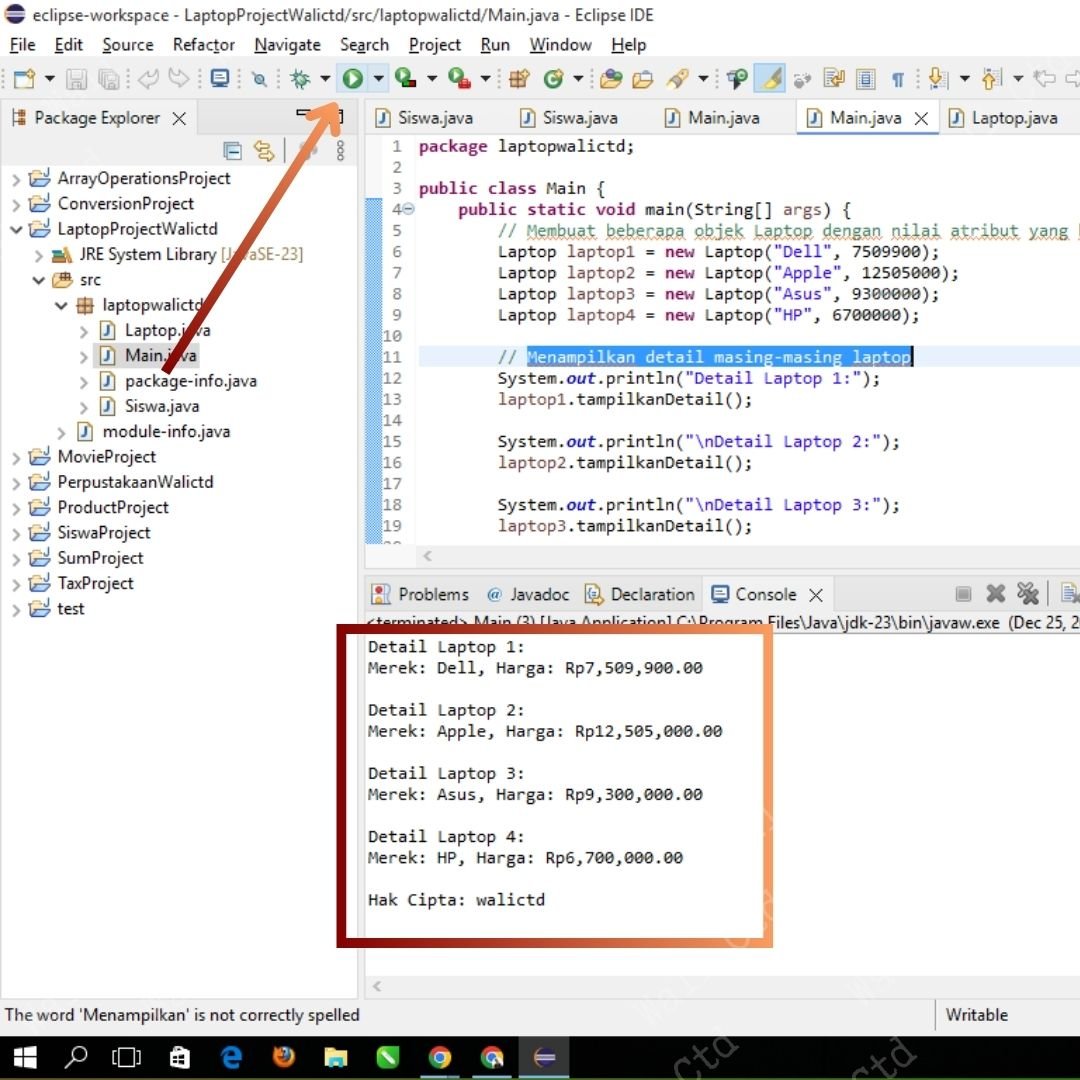1080x1080 pixels.
Task: Toggle Link with Editor in Package Explorer
Action: click(264, 151)
